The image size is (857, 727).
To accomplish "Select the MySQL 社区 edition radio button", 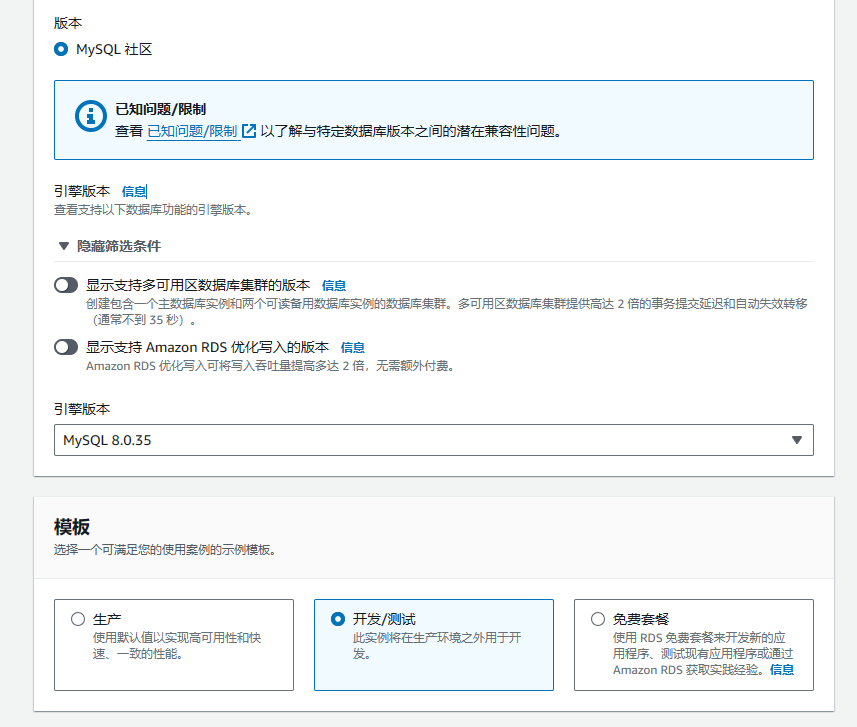I will [x=61, y=49].
